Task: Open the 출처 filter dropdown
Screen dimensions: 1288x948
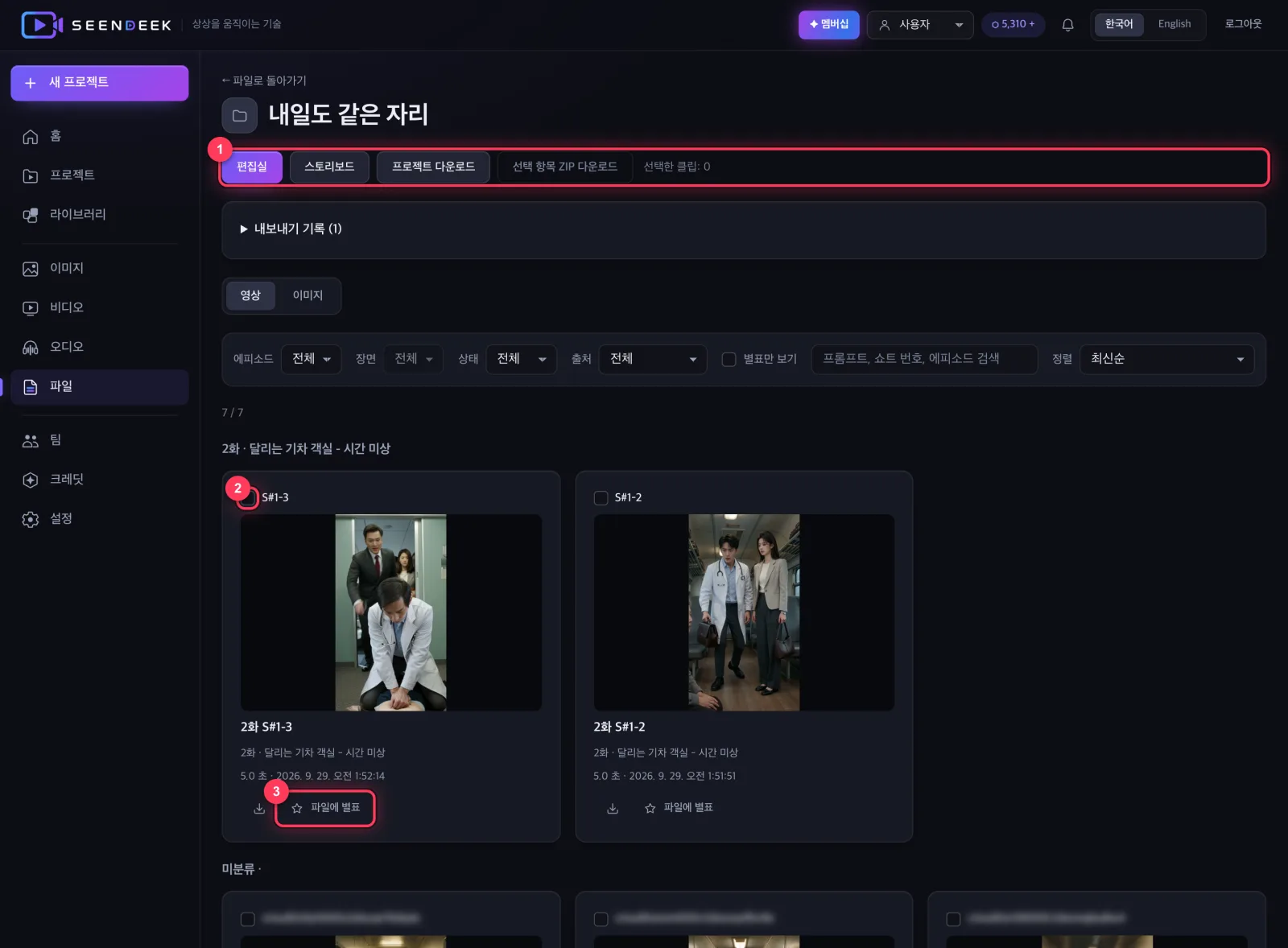Action: tap(653, 359)
